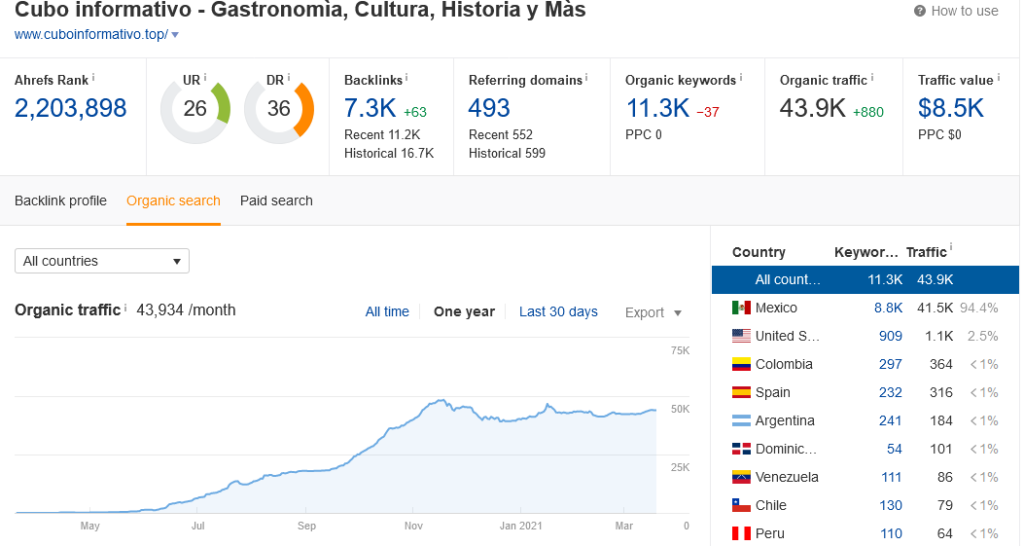The width and height of the screenshot is (1024, 546).
Task: Select the One year chart range
Action: click(x=464, y=312)
